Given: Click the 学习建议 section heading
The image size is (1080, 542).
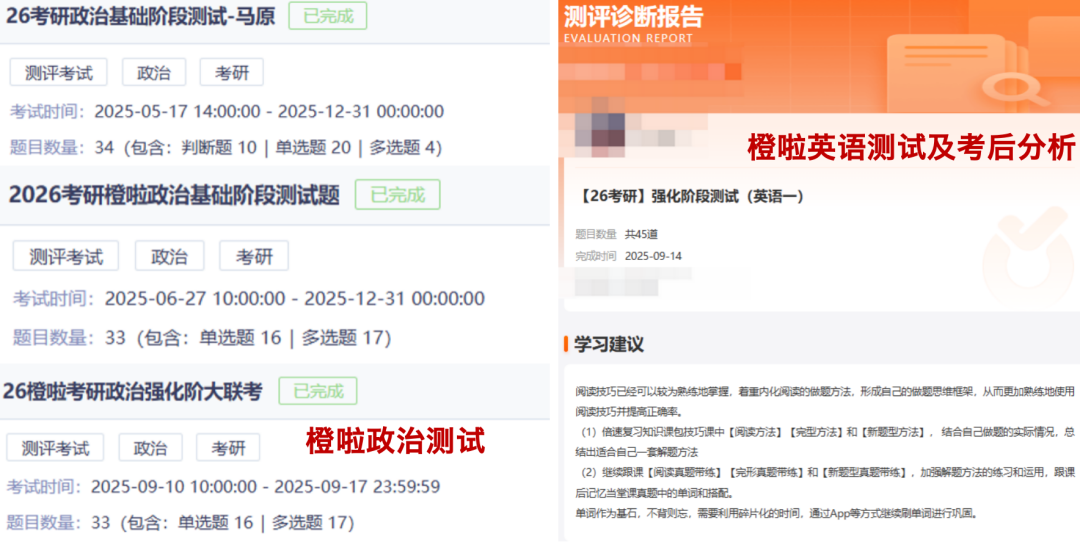Looking at the screenshot, I should 609,344.
